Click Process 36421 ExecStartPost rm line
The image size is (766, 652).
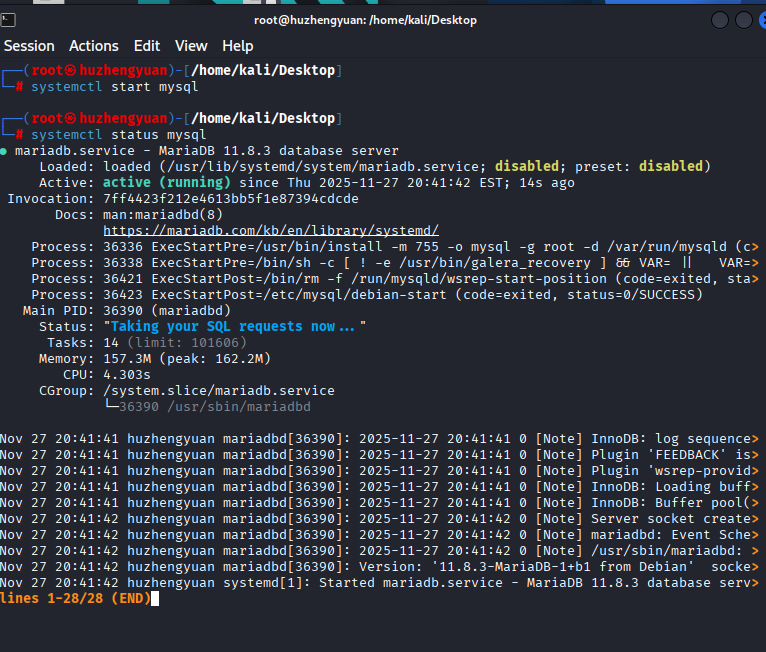395,279
